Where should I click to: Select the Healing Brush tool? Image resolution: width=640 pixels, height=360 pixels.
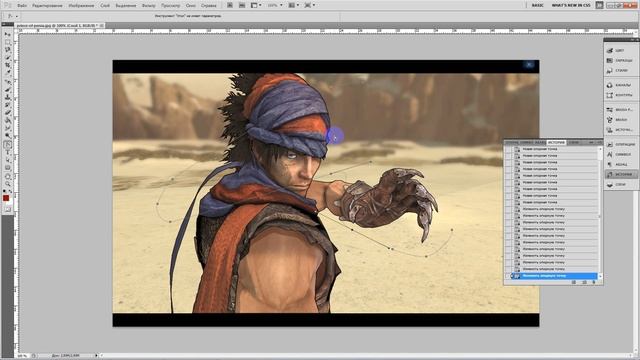coord(7,82)
